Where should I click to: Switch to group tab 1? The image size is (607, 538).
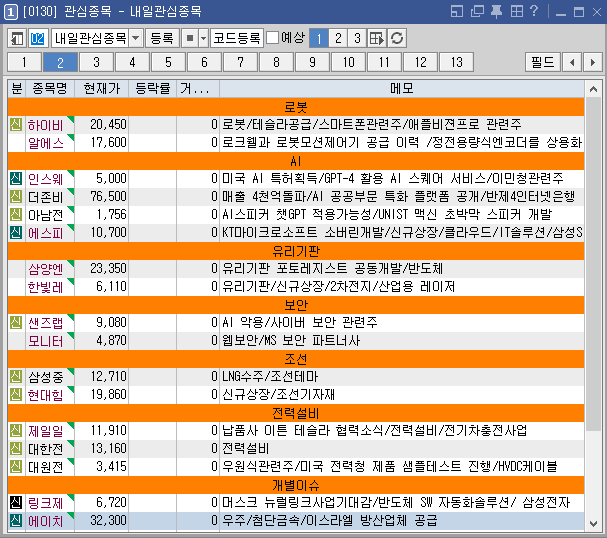click(x=24, y=62)
